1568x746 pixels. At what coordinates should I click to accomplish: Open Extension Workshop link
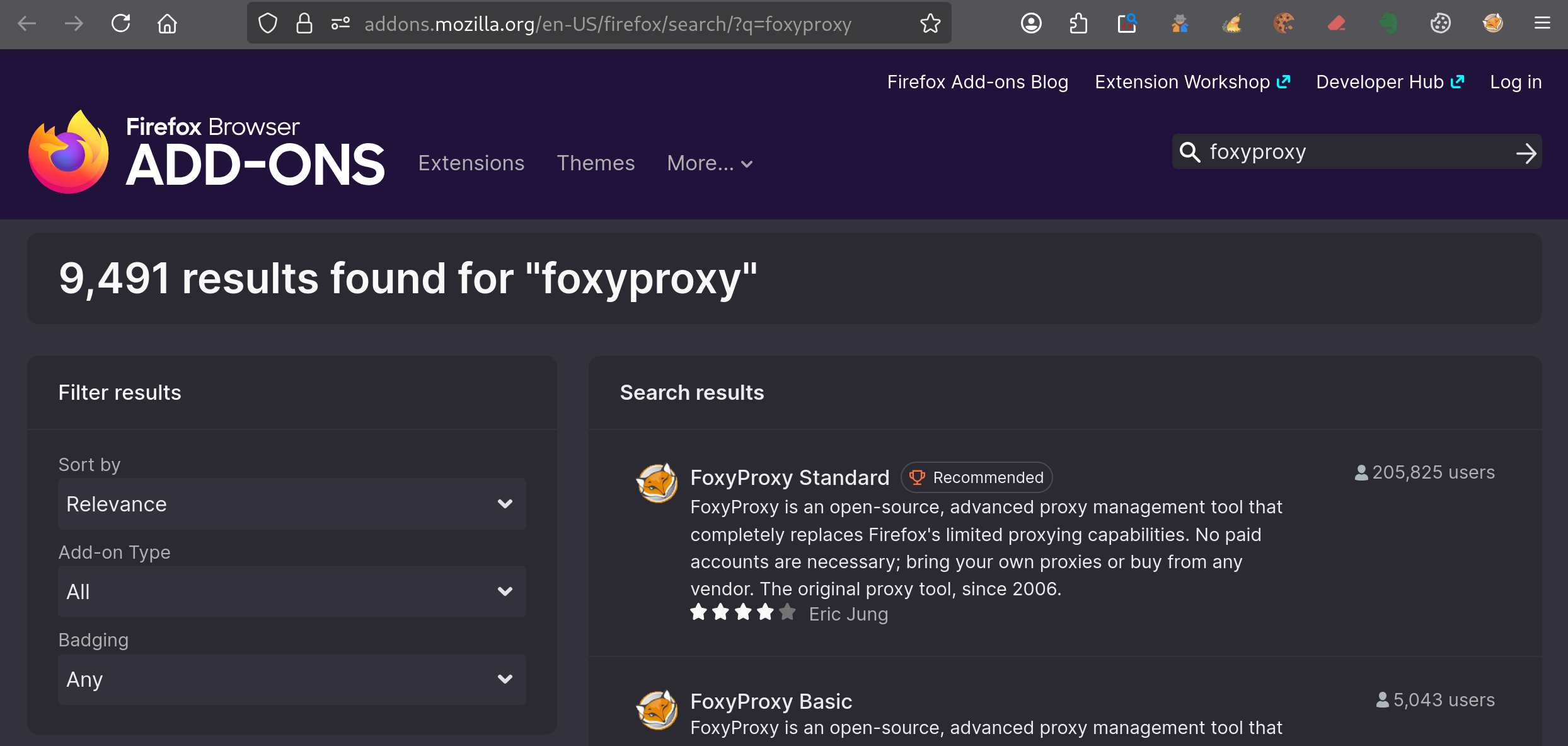(1192, 82)
